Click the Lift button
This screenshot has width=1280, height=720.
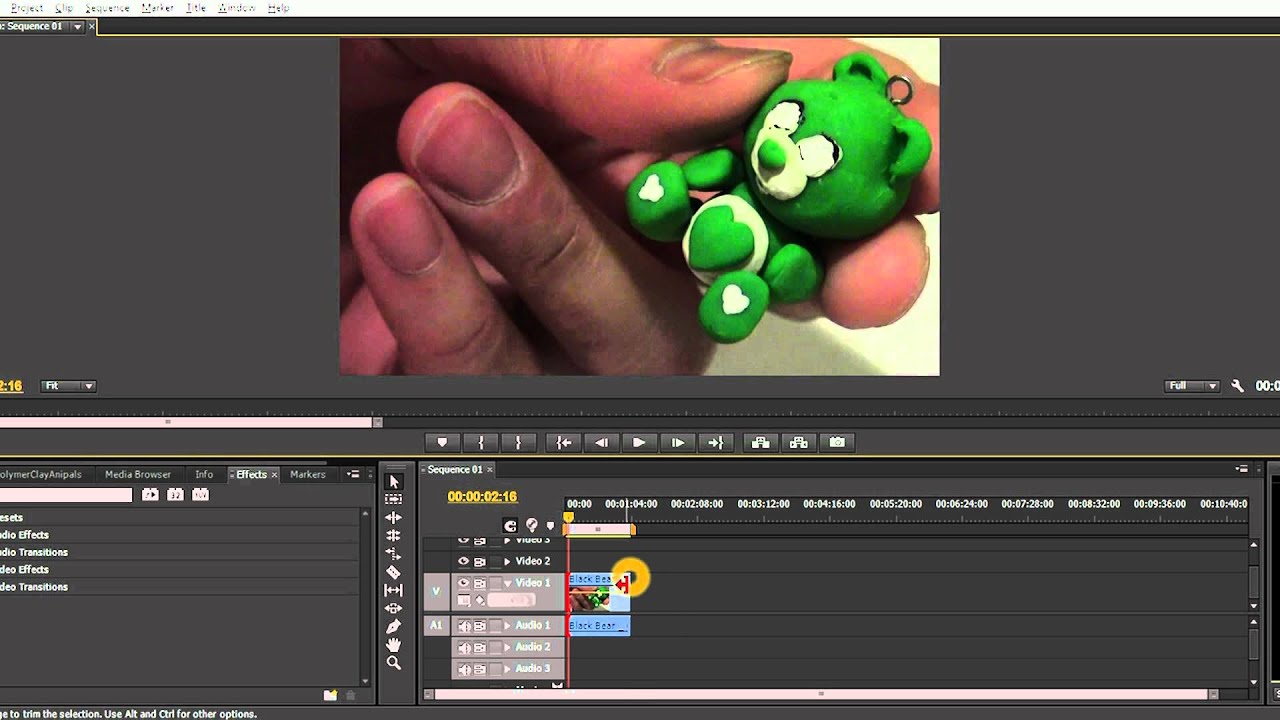coord(760,442)
